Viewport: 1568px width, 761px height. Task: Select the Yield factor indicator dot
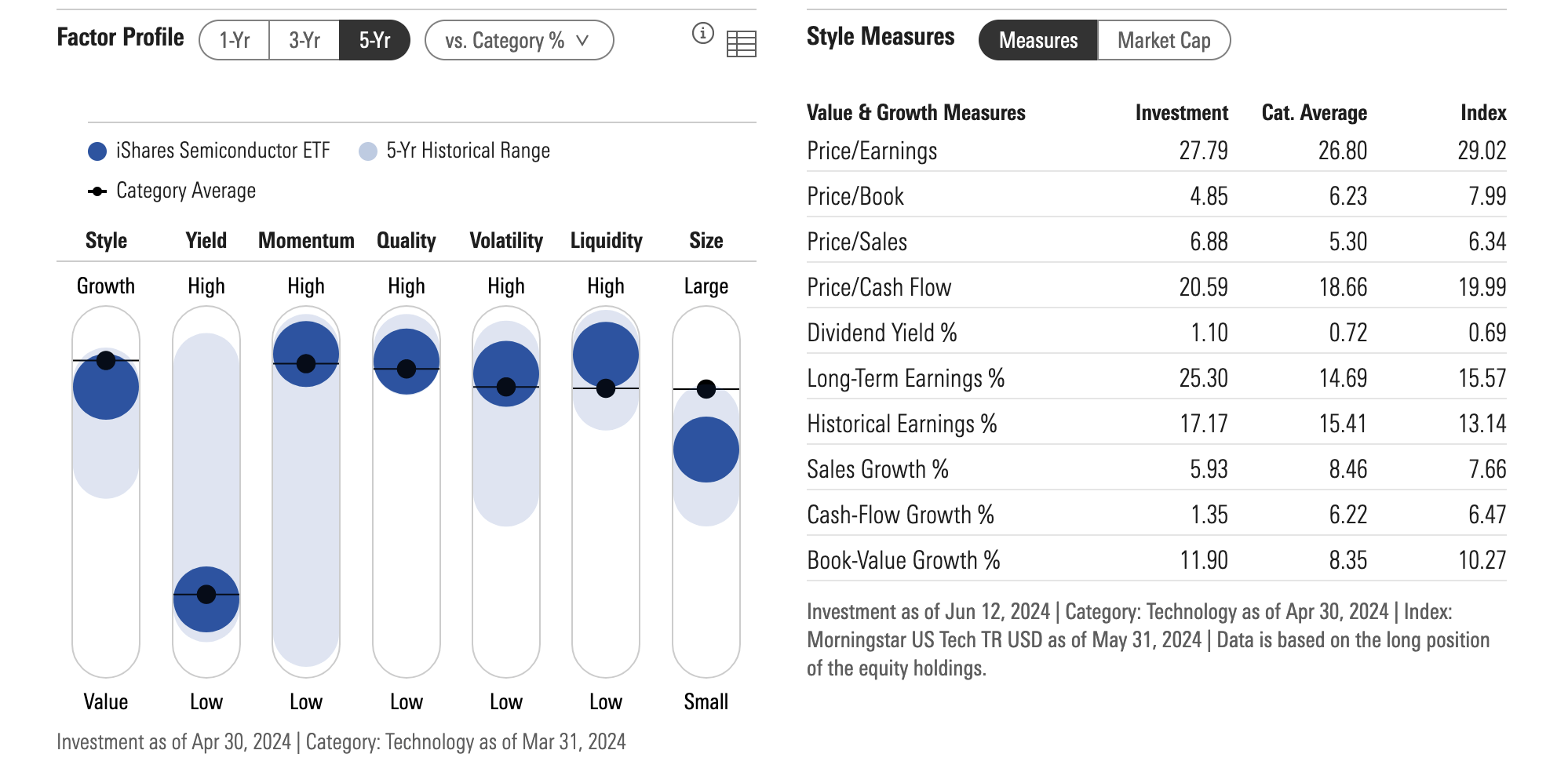[206, 595]
